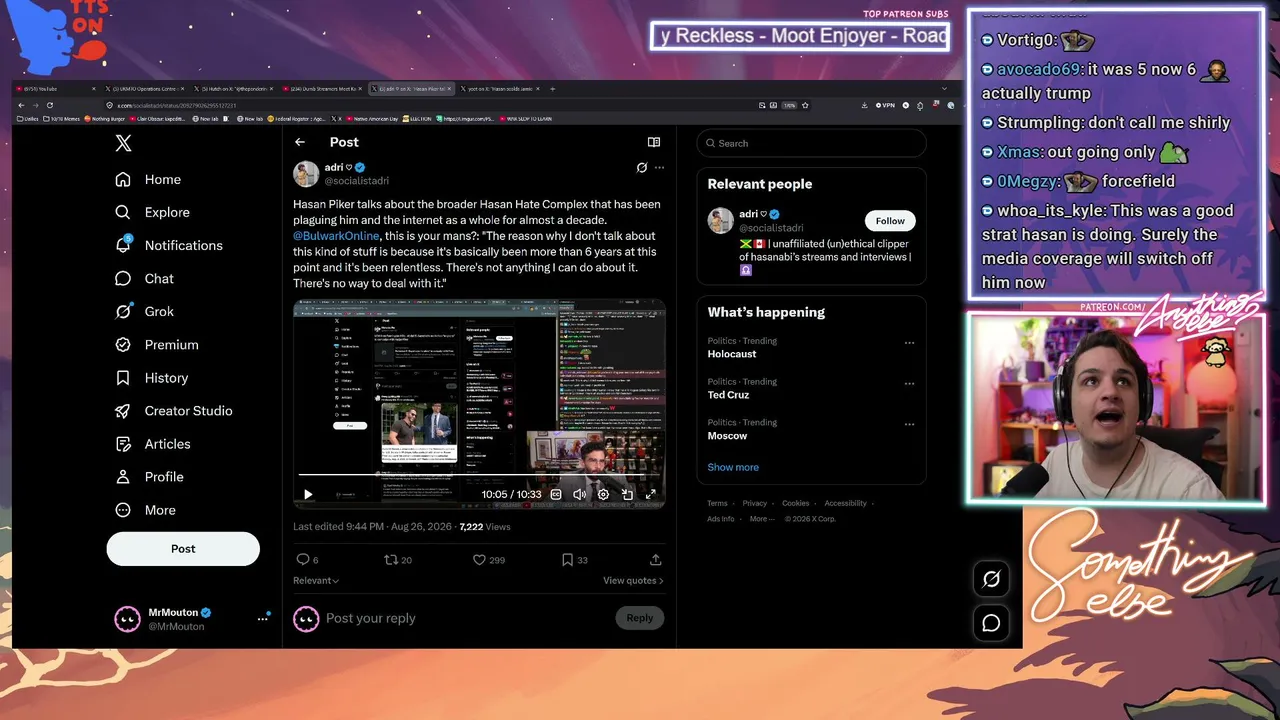Switch to Dumb Streamers Meet tab
The image size is (1280, 720).
click(x=323, y=89)
